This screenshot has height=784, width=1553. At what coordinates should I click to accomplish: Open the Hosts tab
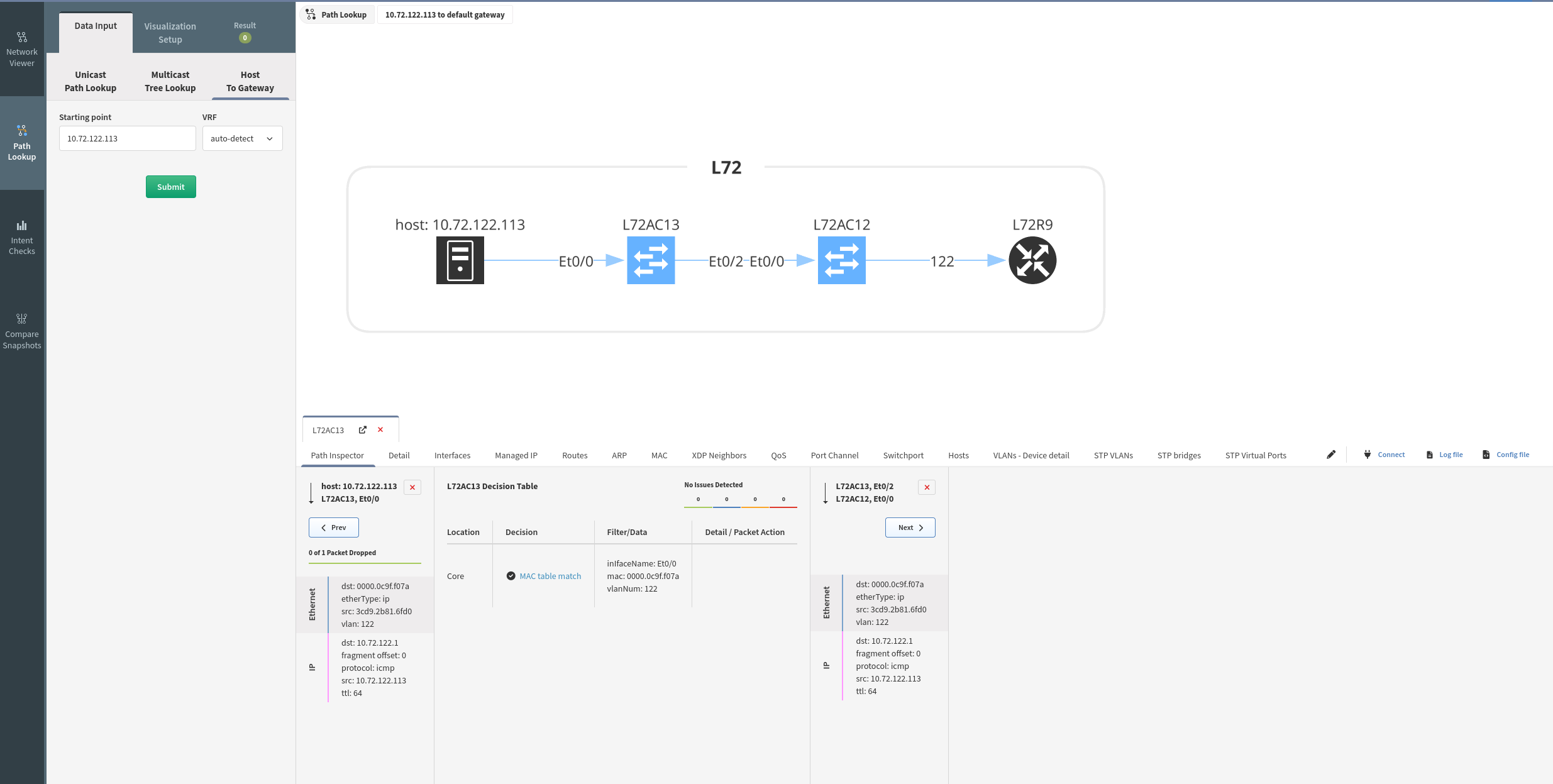coord(958,455)
